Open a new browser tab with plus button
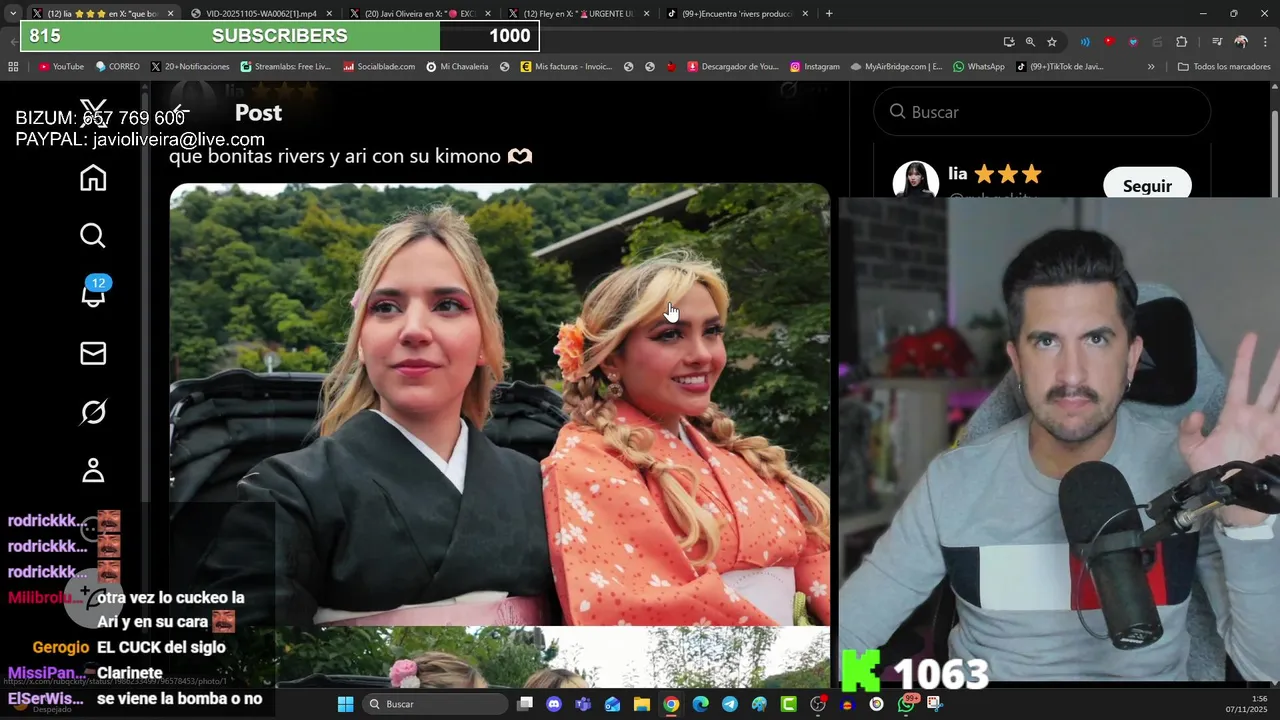Screen dimensions: 1280x720 [x=829, y=14]
